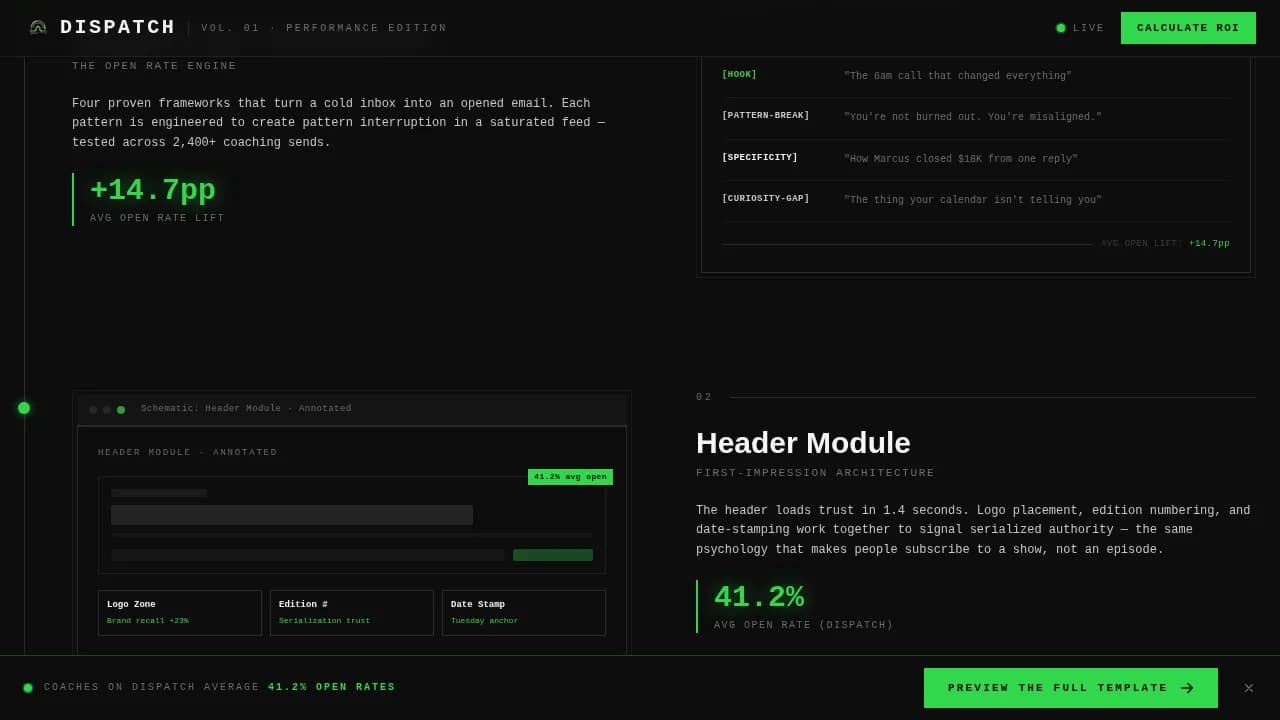The width and height of the screenshot is (1280, 720).
Task: Click the [CURIOSITY-GAP] label
Action: tap(766, 199)
